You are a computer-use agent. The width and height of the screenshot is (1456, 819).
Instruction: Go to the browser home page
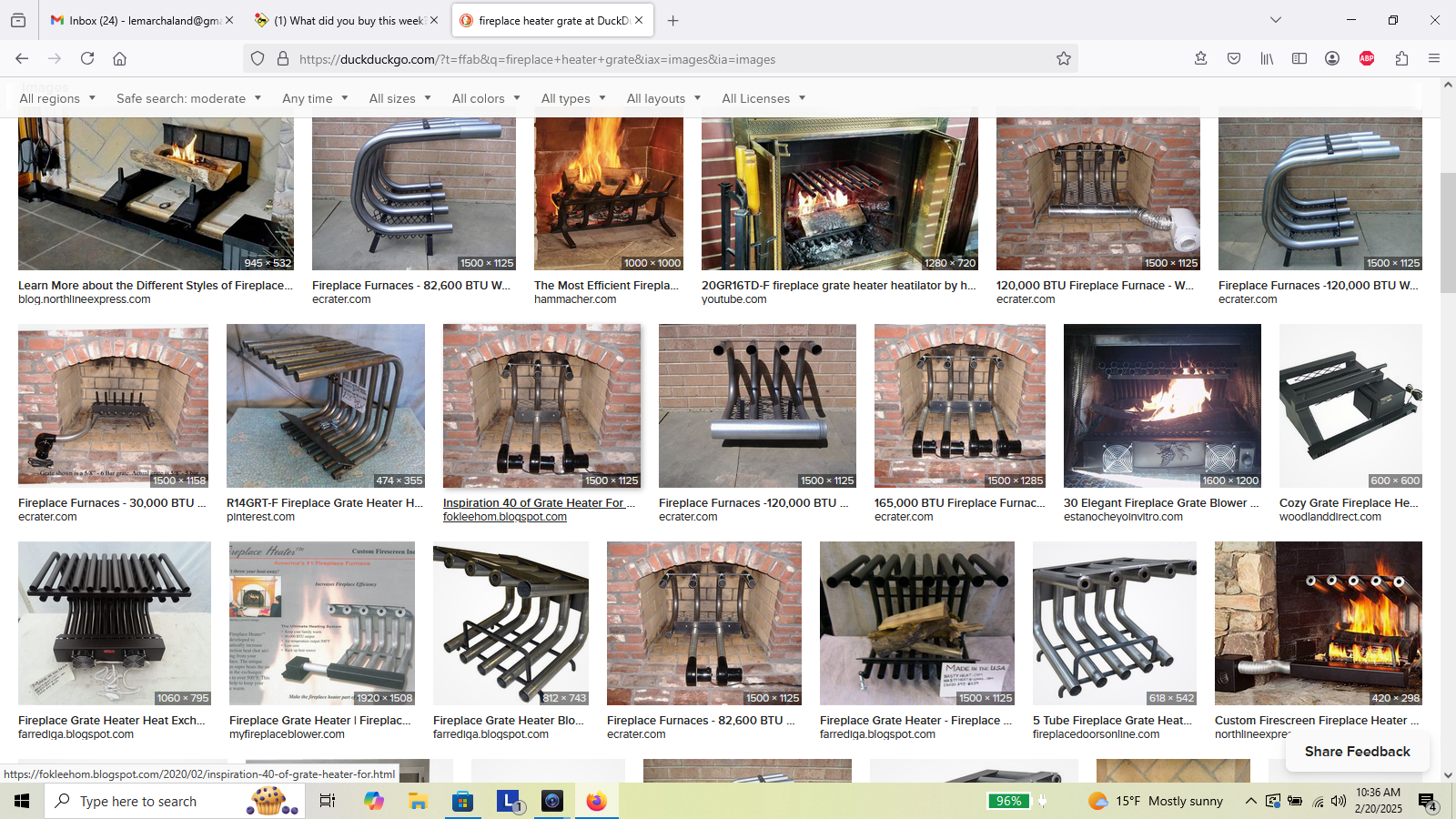click(119, 58)
